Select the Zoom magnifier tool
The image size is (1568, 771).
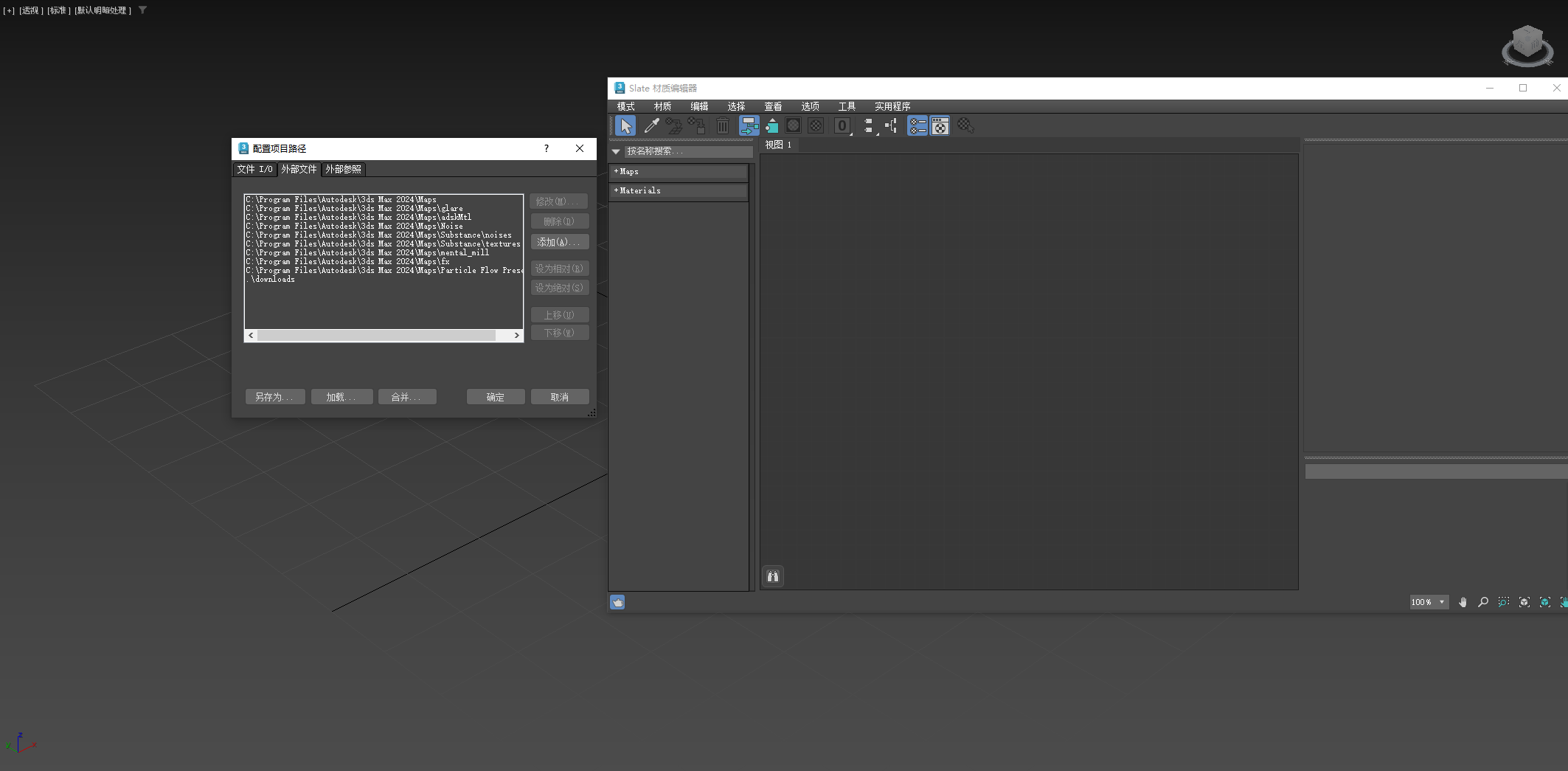1483,602
